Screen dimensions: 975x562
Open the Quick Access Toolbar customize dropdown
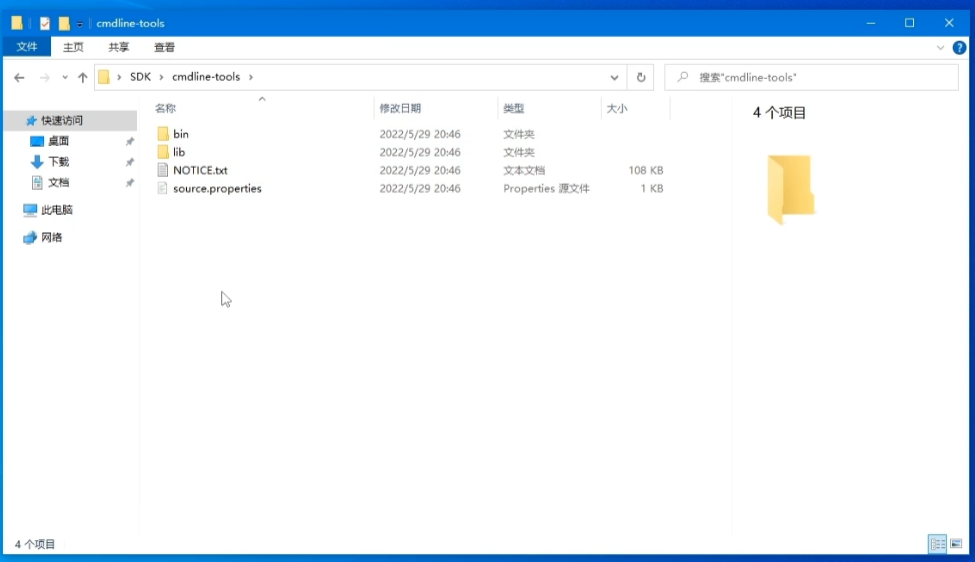[x=80, y=24]
